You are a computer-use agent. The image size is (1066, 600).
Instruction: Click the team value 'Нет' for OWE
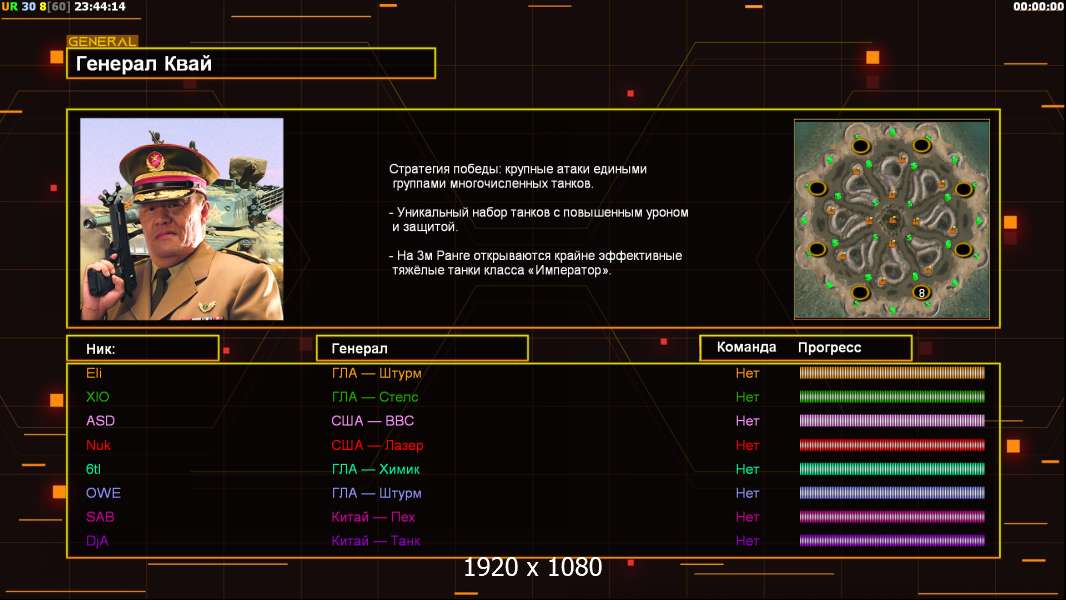pos(747,493)
